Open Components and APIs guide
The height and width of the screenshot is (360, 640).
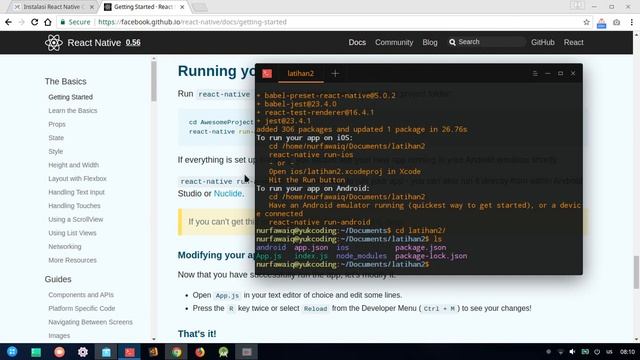coord(81,295)
